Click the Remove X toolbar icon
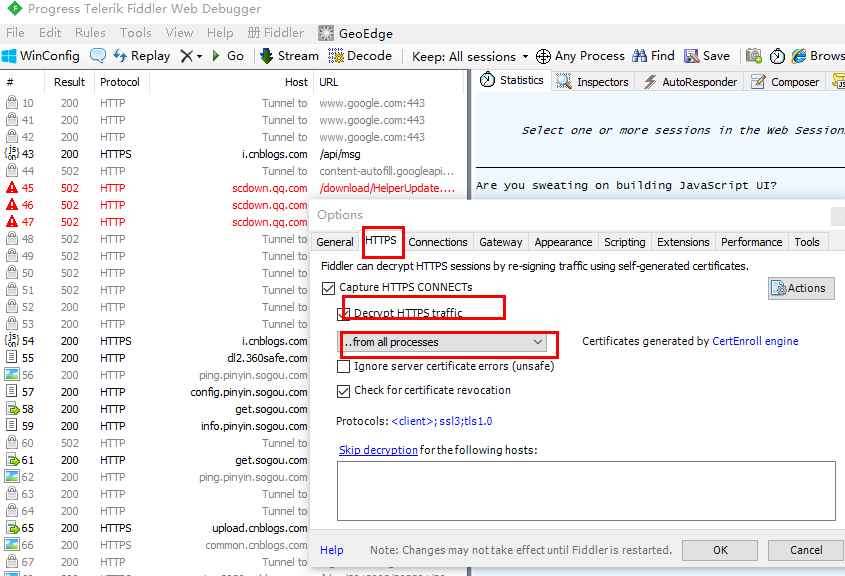 coord(186,56)
